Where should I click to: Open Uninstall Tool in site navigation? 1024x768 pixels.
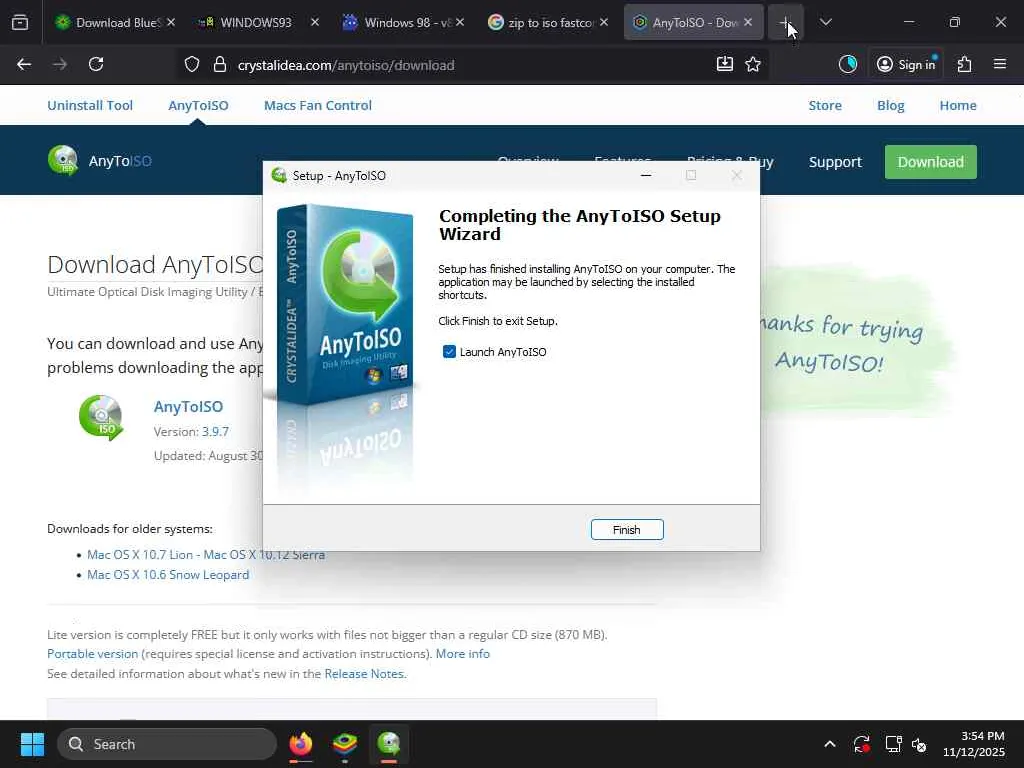pyautogui.click(x=89, y=105)
